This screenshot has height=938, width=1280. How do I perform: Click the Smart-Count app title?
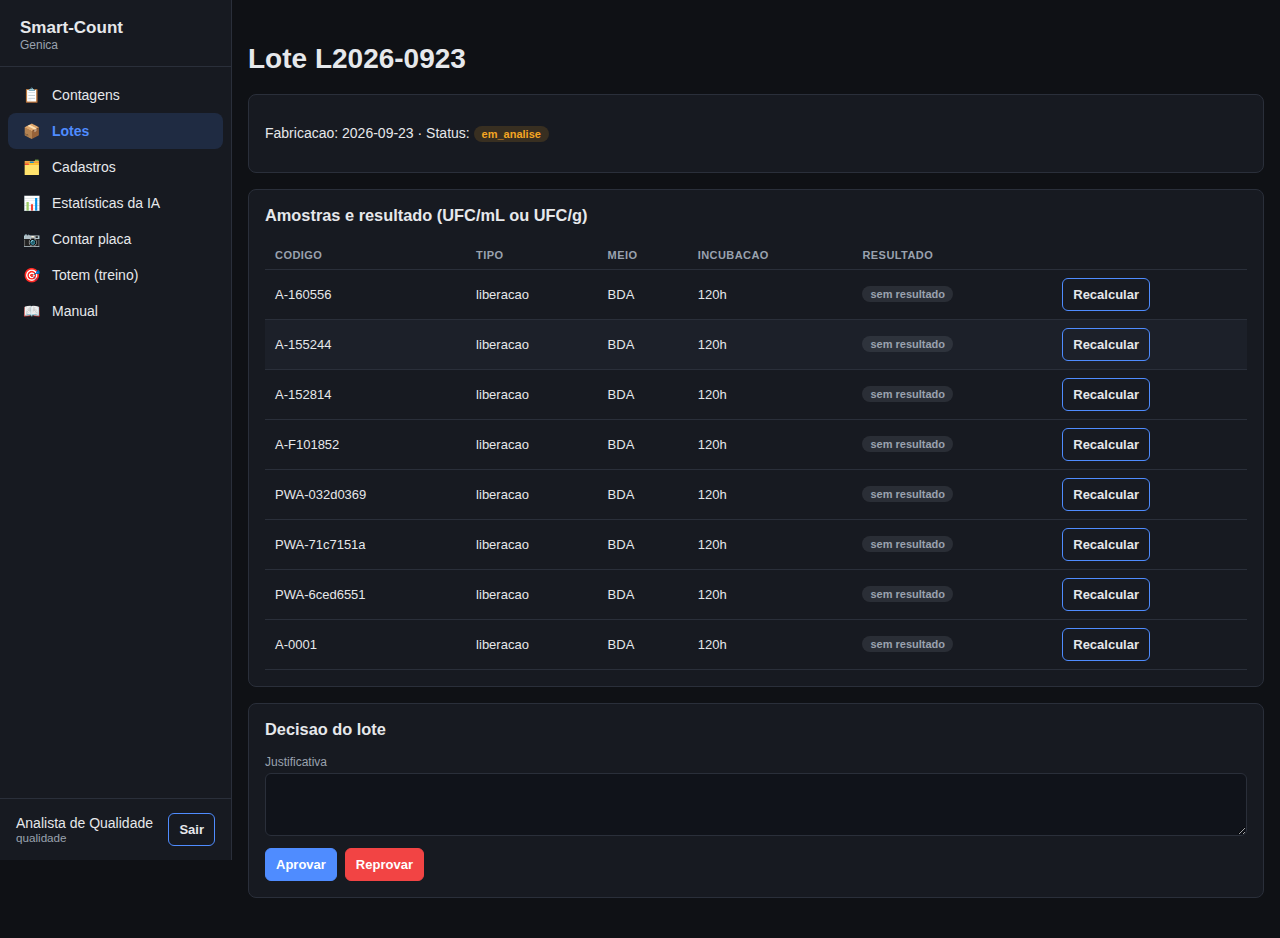click(x=71, y=27)
